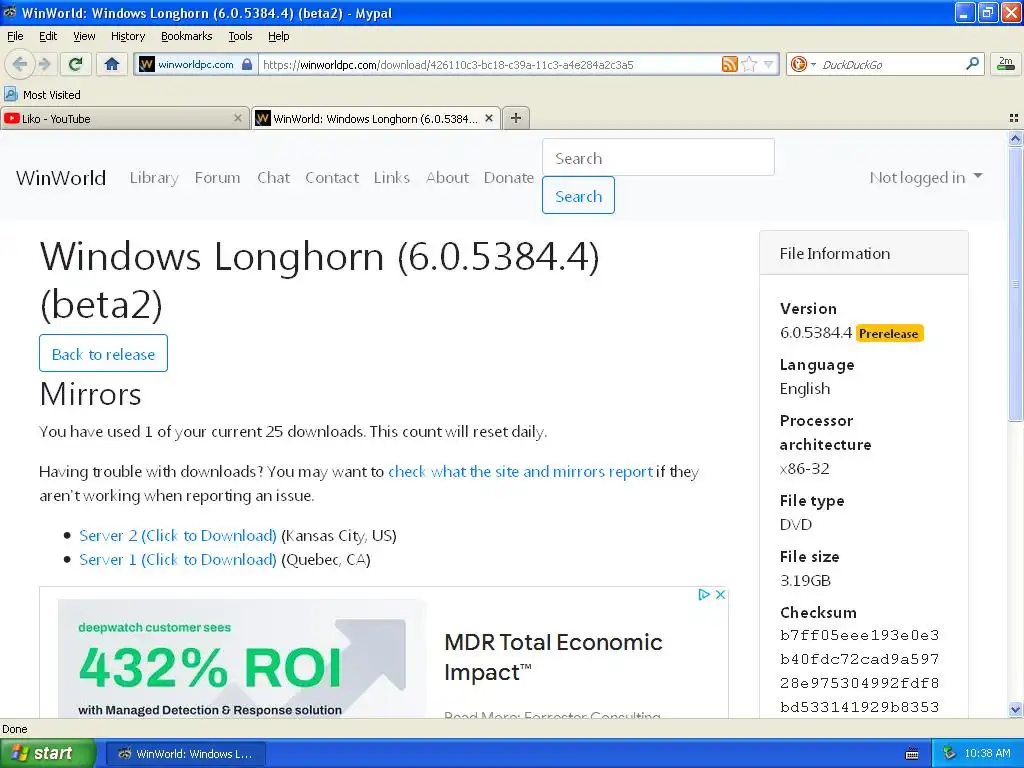
Task: Open the Forum nav link
Action: (217, 178)
